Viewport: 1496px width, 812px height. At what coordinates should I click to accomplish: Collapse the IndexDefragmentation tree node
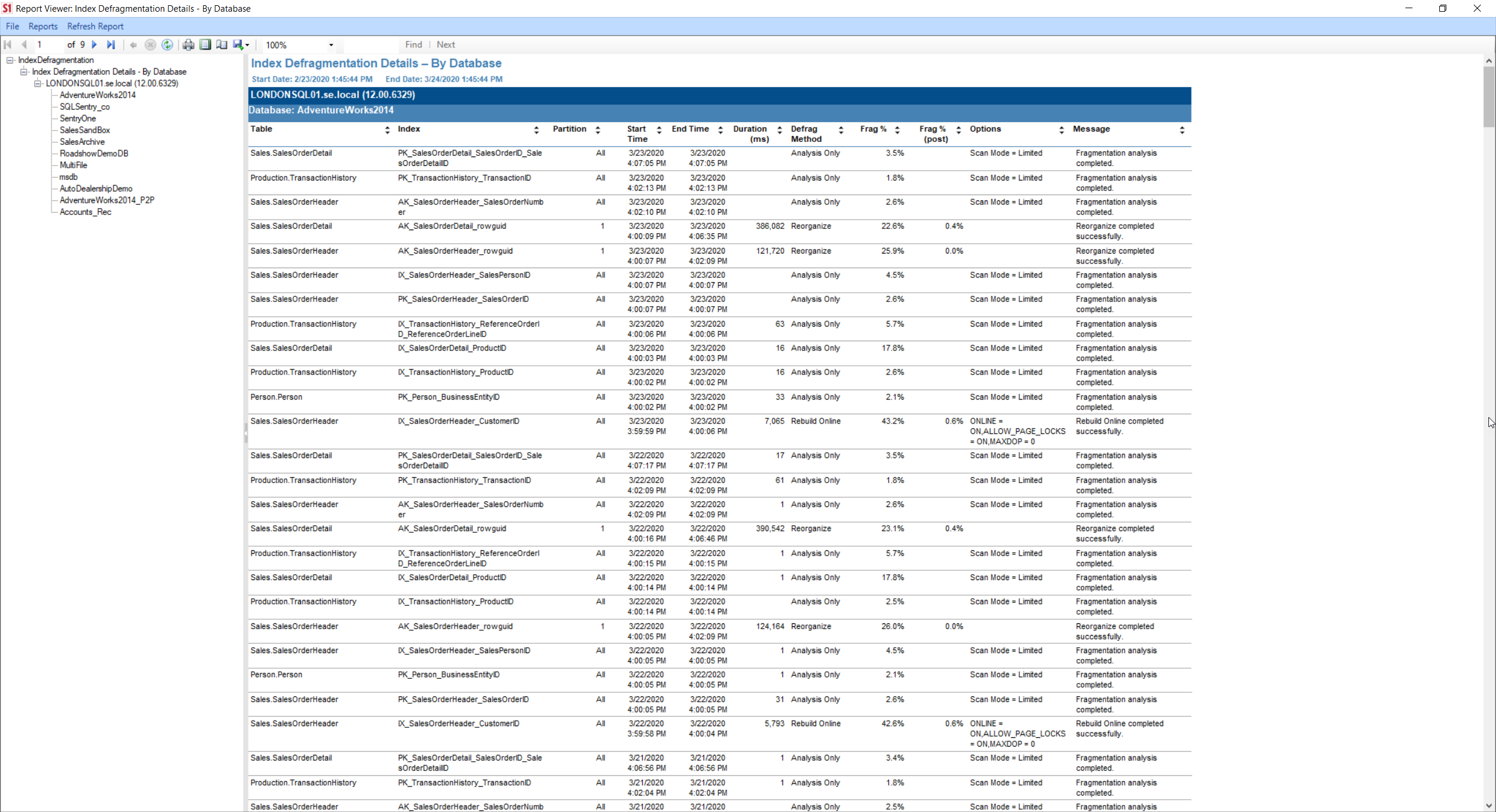10,60
